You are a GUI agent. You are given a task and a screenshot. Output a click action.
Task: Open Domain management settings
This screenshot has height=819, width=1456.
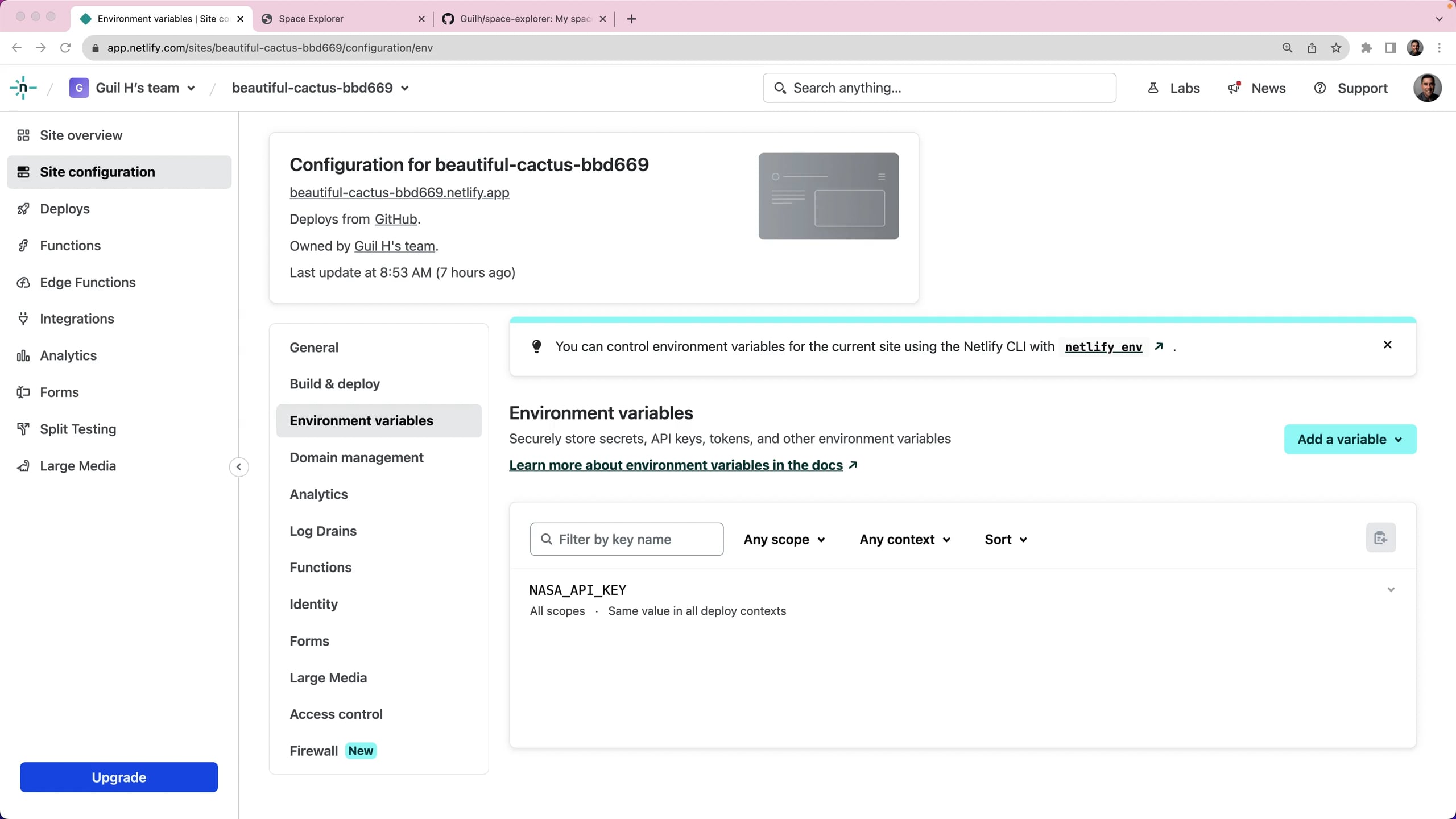(356, 457)
